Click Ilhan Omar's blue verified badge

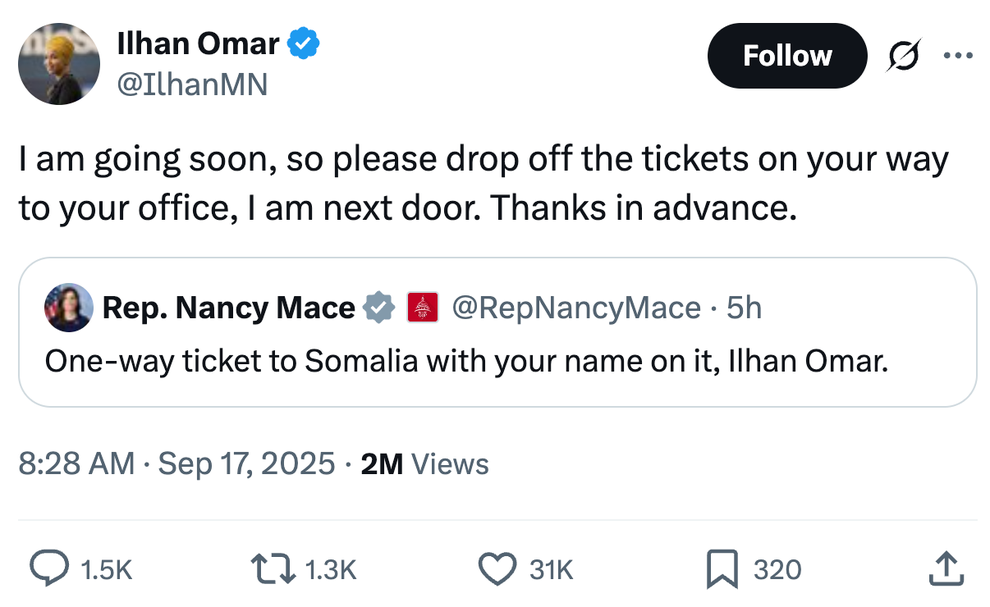(x=303, y=43)
